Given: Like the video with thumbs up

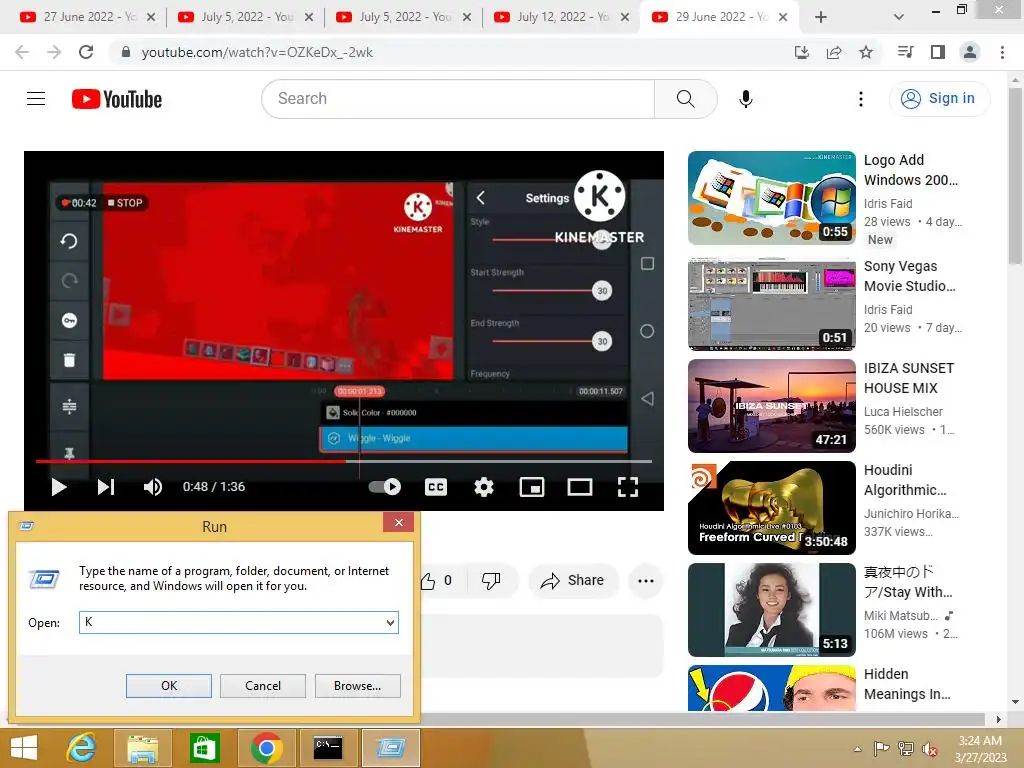Looking at the screenshot, I should (x=436, y=581).
